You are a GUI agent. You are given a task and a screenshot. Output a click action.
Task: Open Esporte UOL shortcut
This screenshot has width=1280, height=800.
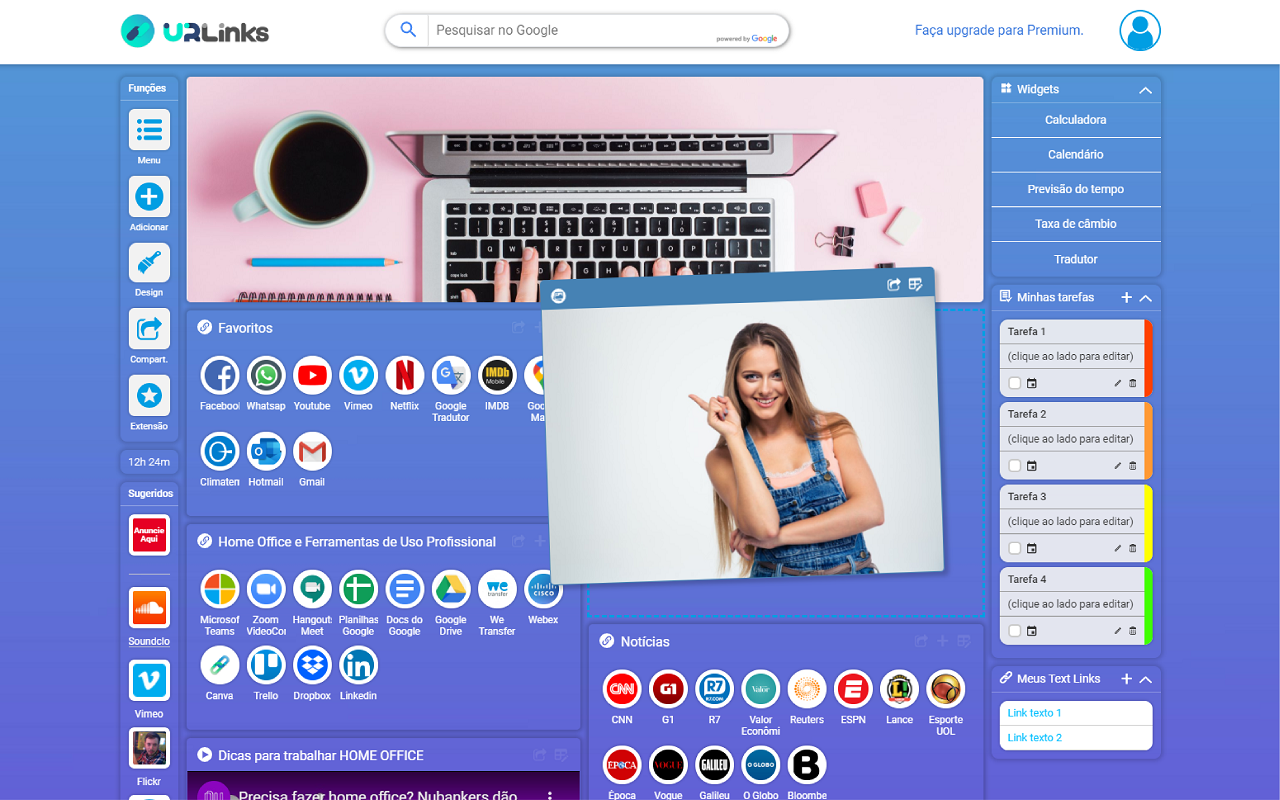pos(945,690)
